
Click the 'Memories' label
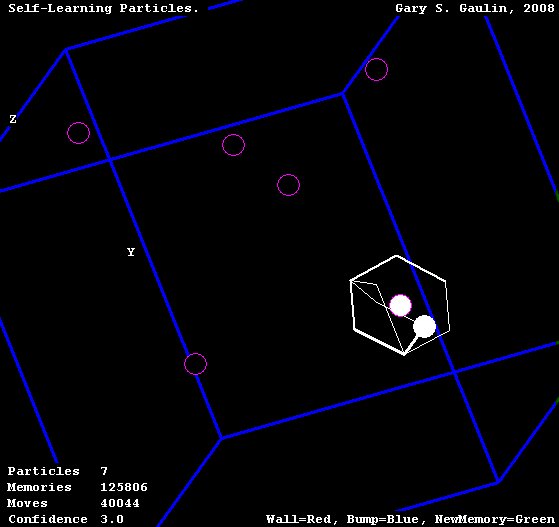coord(39,487)
